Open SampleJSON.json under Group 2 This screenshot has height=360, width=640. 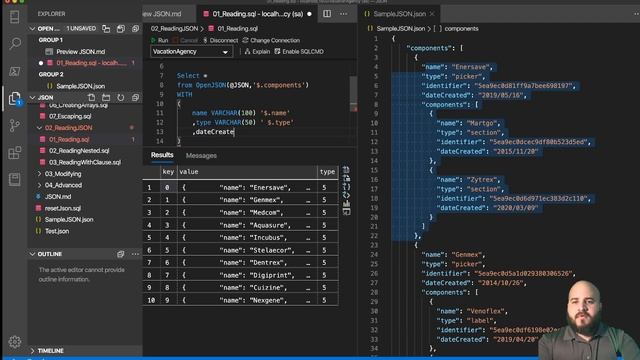point(80,86)
